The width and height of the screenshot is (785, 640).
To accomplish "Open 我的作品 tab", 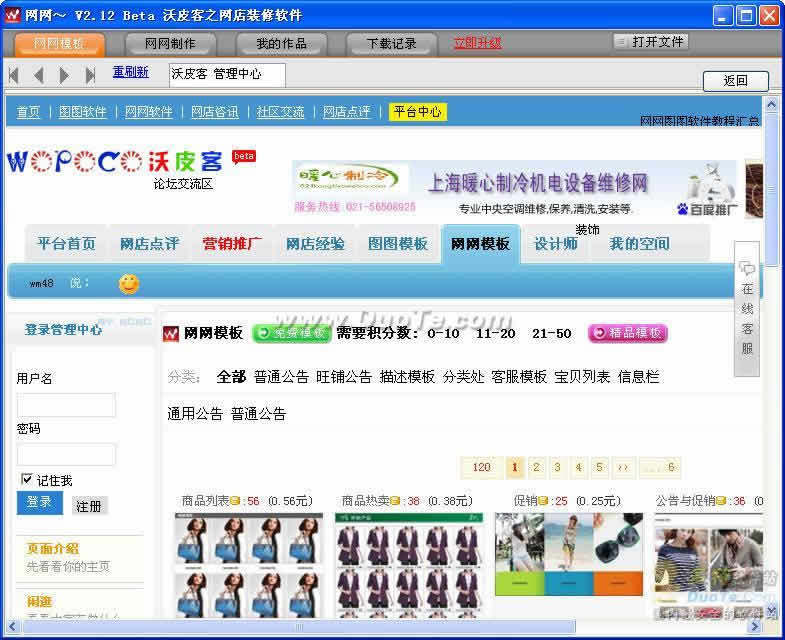I will pos(281,44).
